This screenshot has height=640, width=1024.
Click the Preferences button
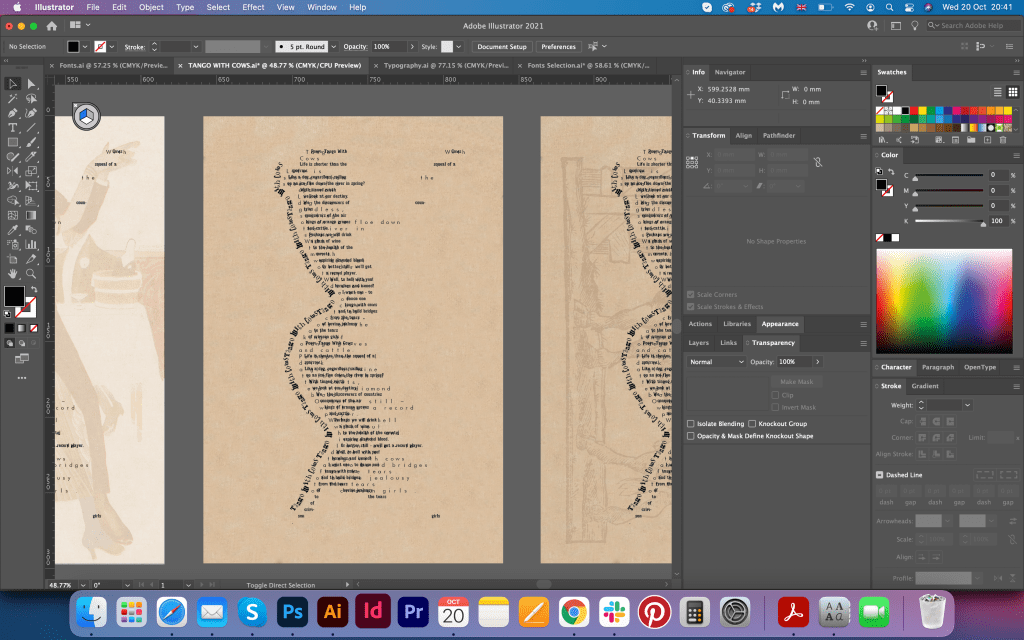558,46
